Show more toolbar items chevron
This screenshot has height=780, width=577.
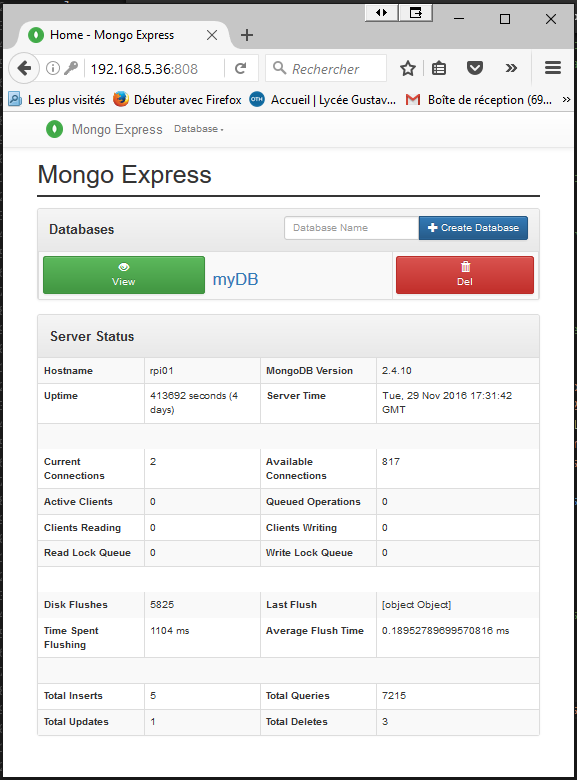point(511,68)
